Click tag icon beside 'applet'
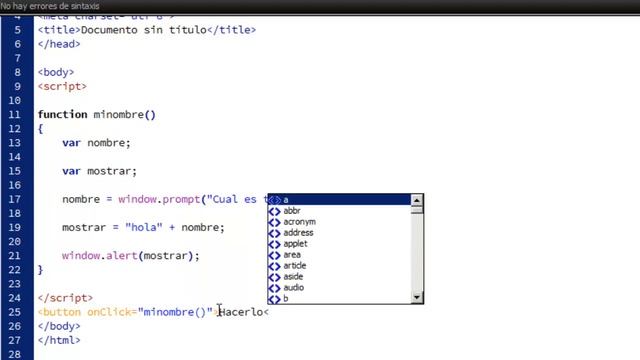Screen dimensions: 640x360 point(274,244)
